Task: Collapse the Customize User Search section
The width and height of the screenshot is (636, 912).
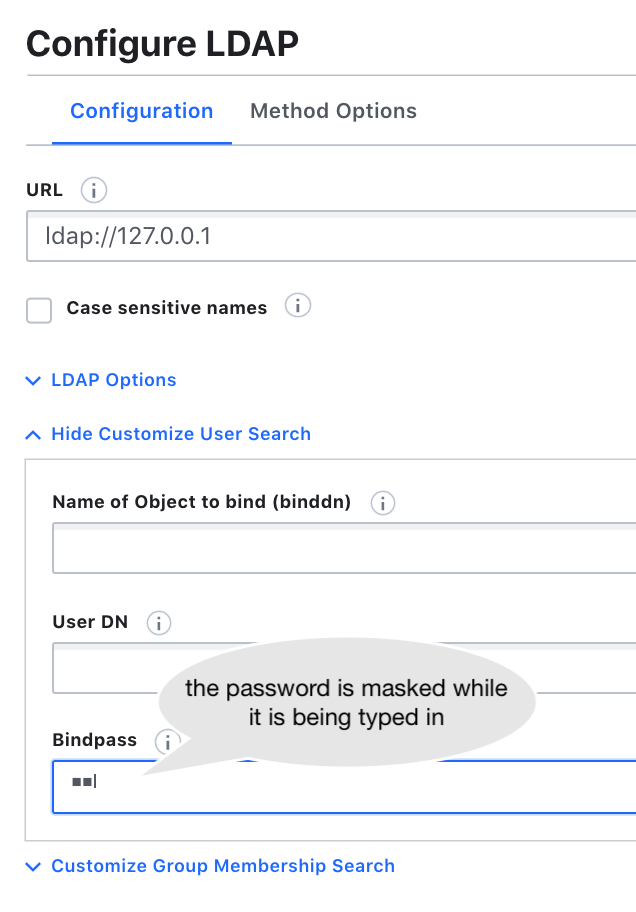Action: point(180,434)
